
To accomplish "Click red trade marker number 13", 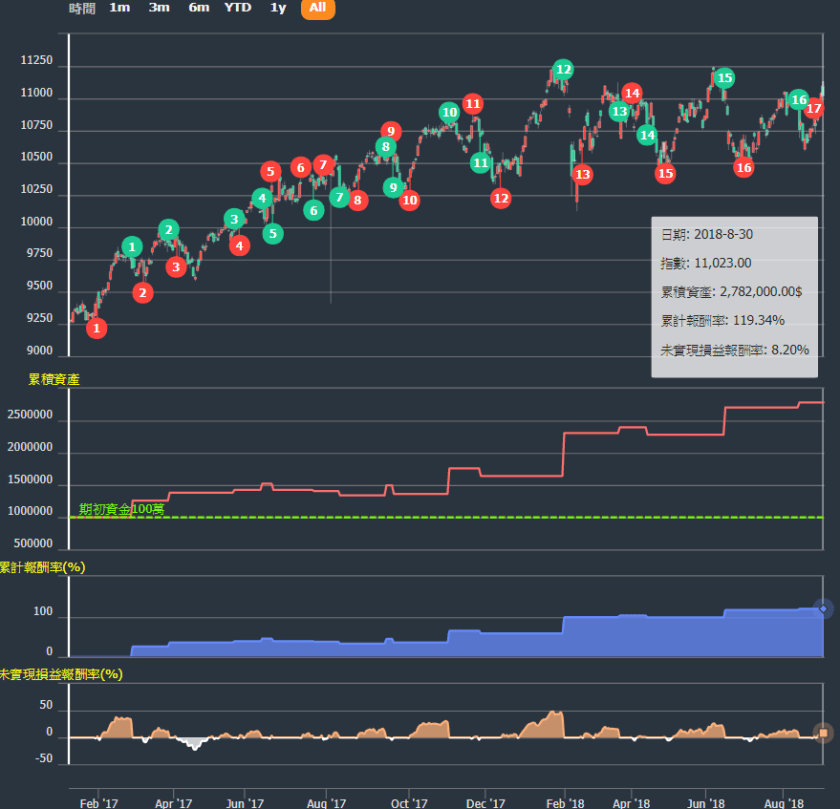I will (582, 175).
